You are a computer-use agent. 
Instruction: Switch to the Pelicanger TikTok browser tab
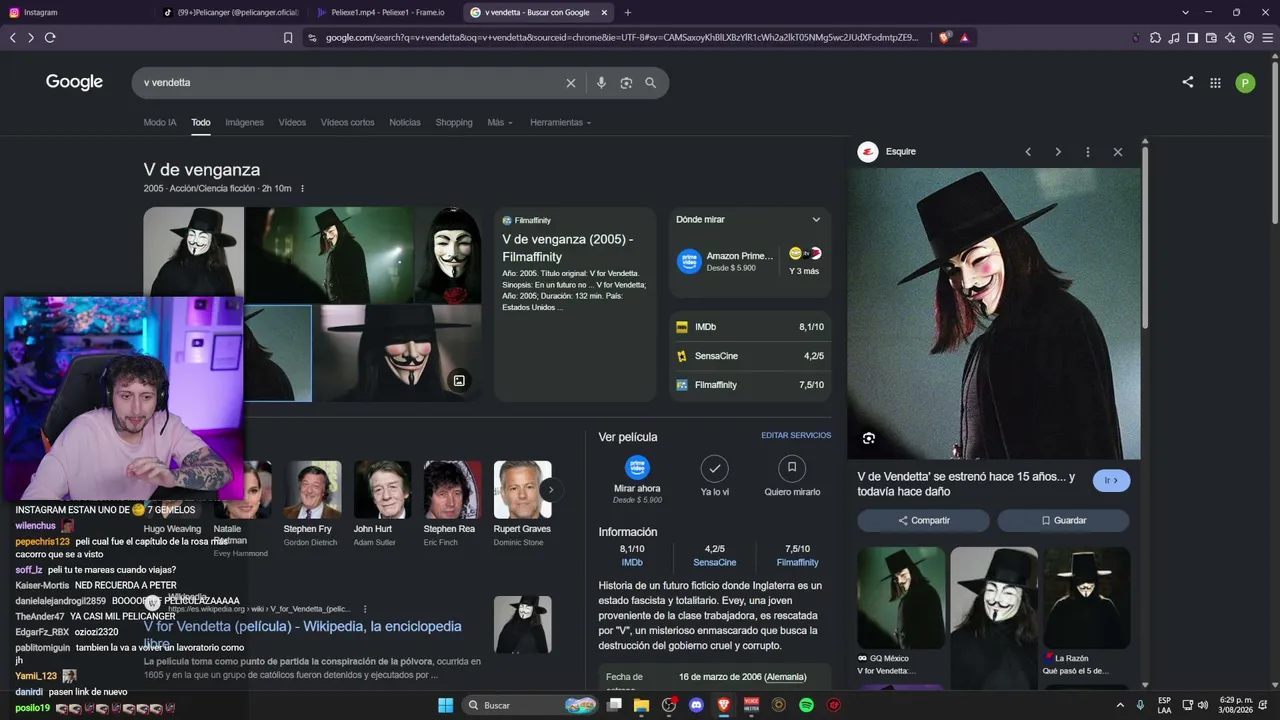click(x=230, y=12)
